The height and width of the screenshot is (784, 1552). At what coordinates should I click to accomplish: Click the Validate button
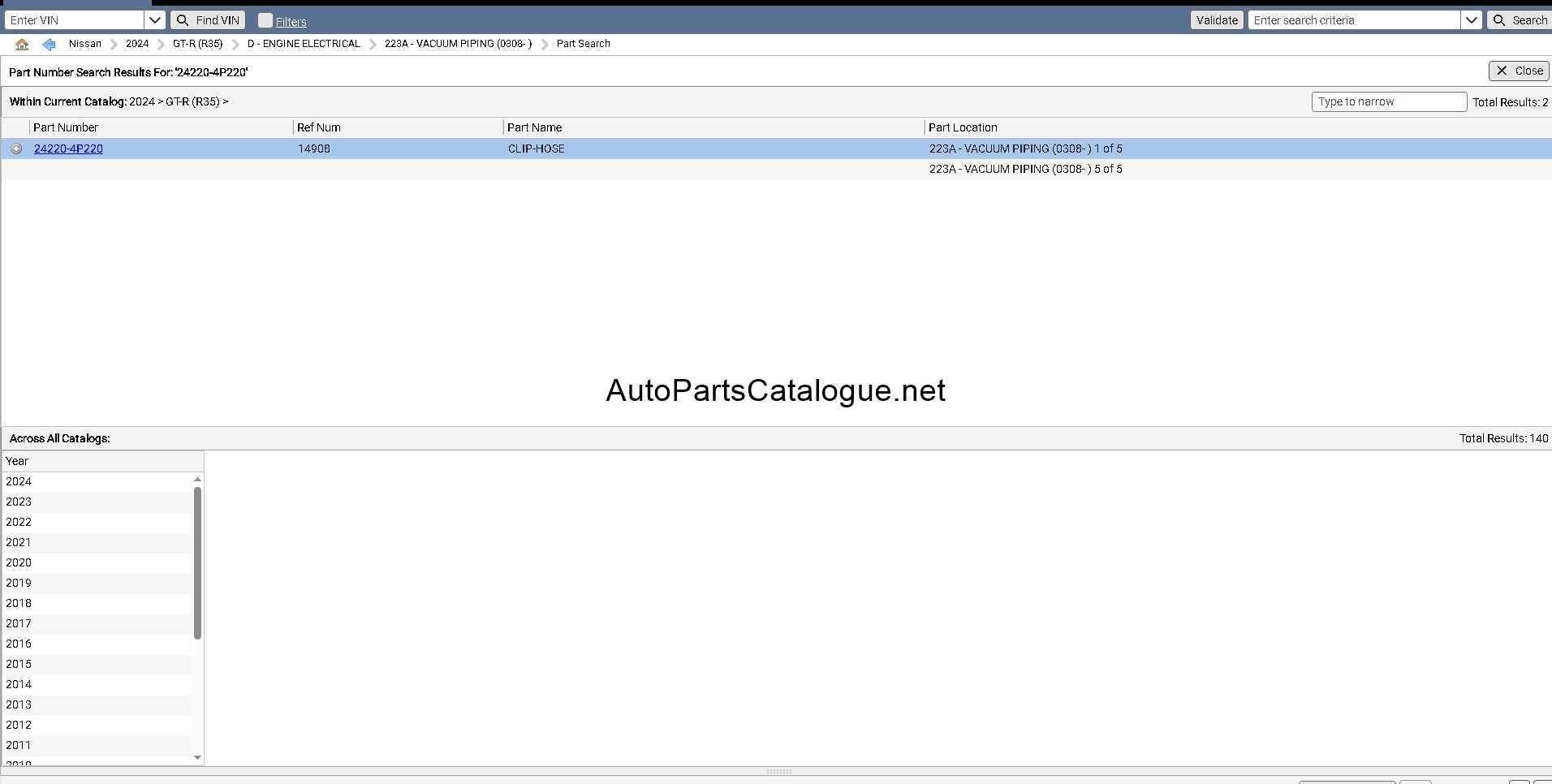click(x=1217, y=20)
